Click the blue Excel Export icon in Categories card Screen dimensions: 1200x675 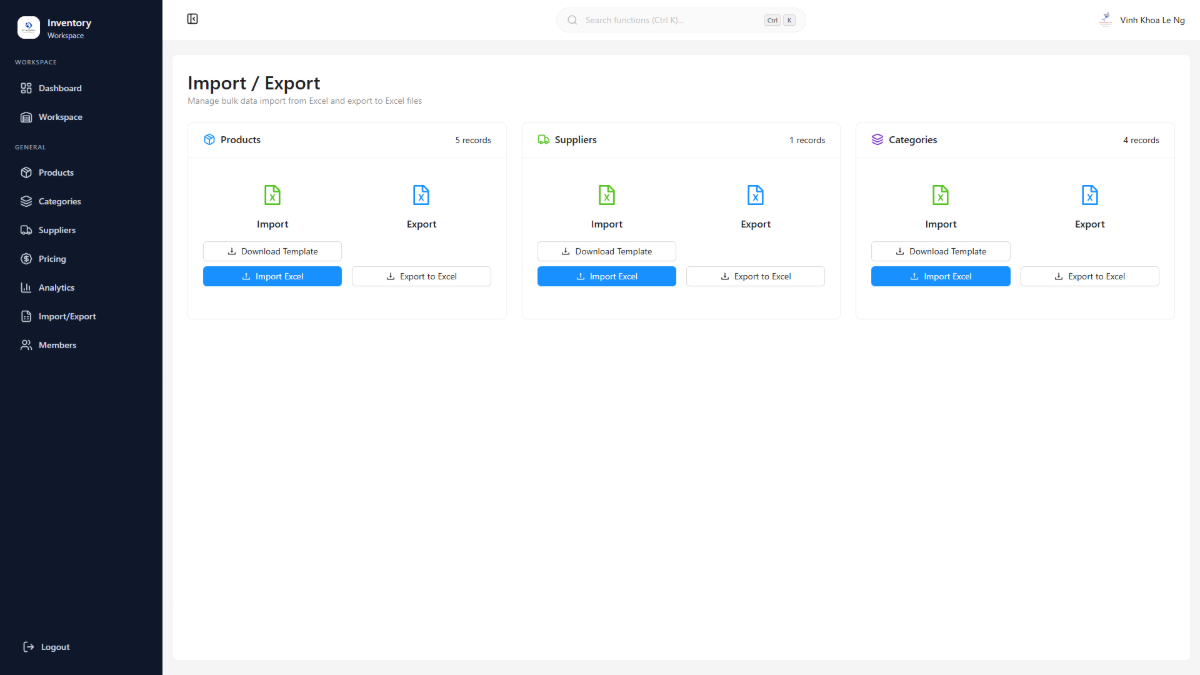coord(1089,195)
